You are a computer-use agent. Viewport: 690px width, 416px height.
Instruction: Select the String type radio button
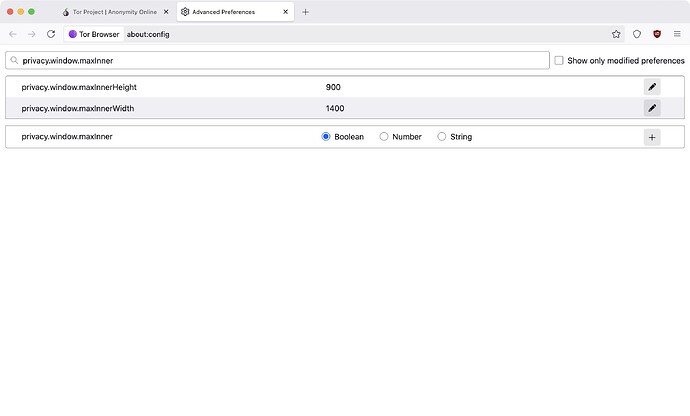(441, 136)
